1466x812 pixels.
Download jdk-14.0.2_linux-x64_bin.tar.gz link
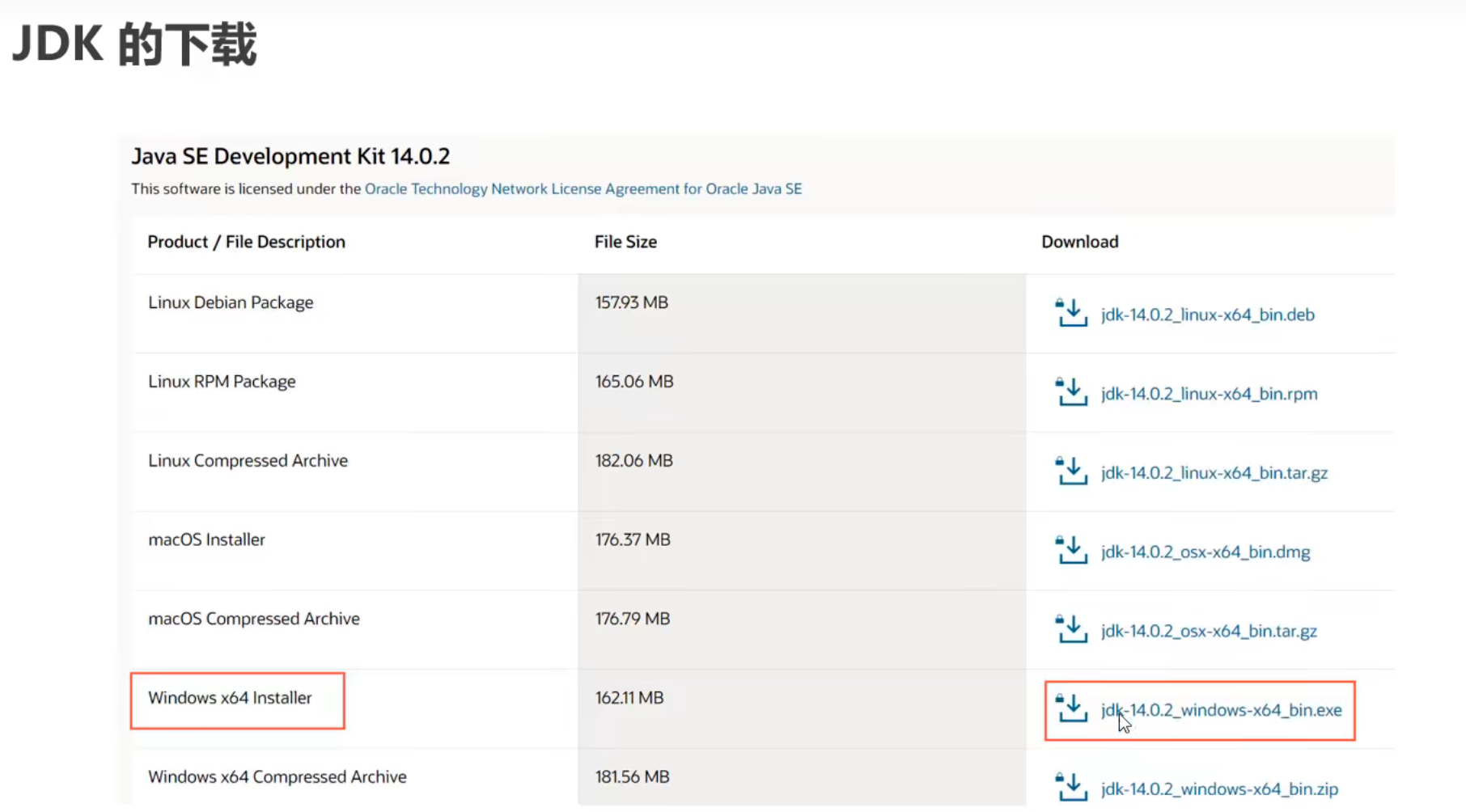[x=1214, y=473]
